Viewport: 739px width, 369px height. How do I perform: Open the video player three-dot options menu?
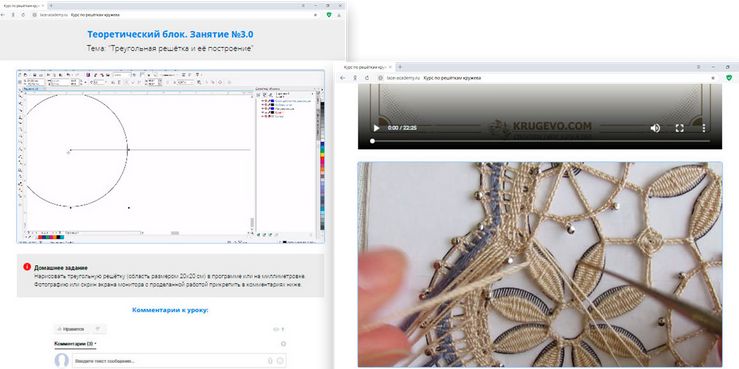pos(704,128)
